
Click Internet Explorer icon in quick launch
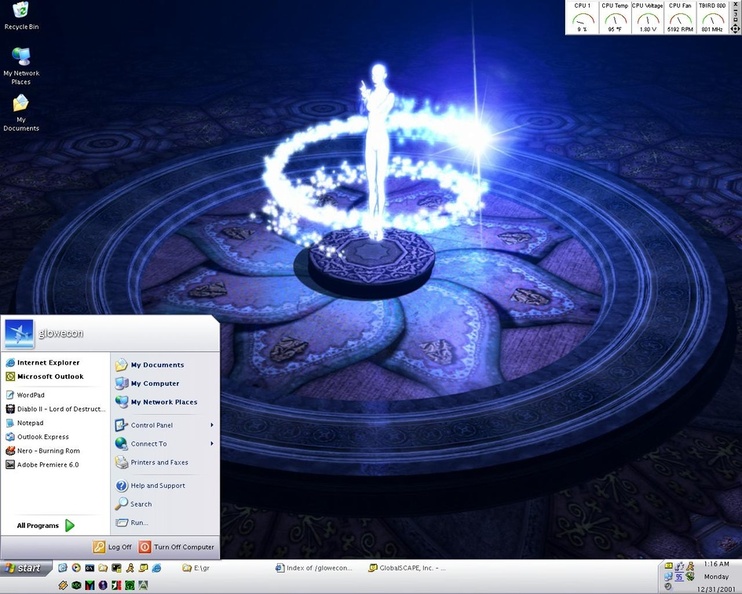click(157, 568)
